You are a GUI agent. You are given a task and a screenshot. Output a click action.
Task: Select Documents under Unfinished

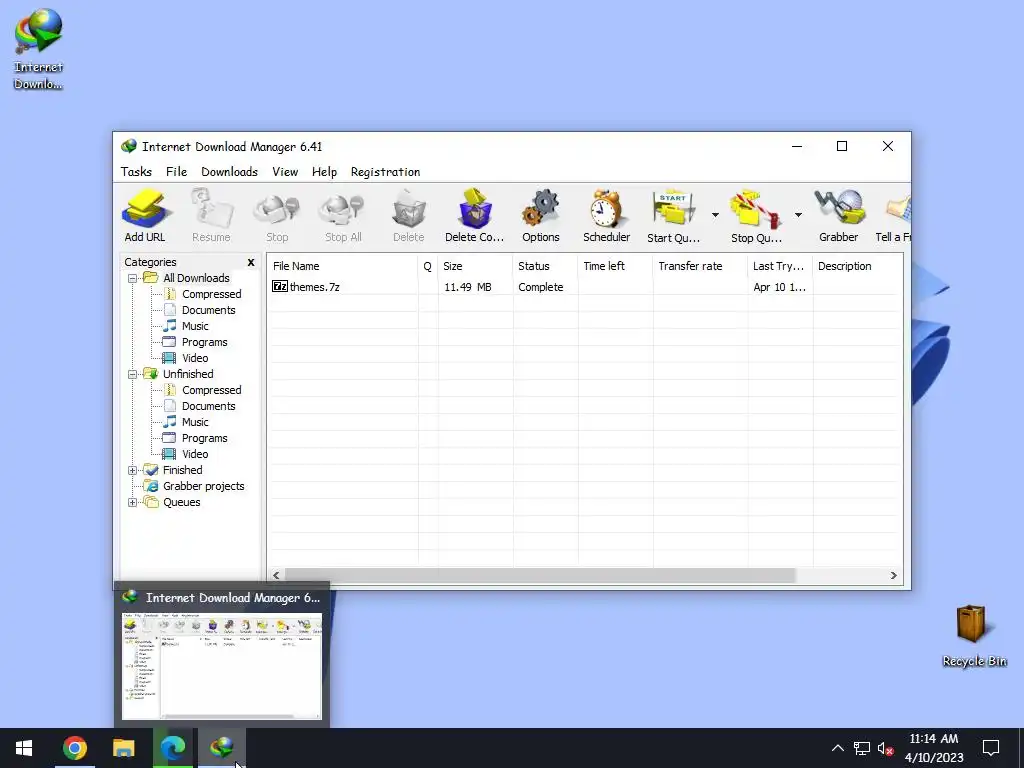tap(208, 406)
